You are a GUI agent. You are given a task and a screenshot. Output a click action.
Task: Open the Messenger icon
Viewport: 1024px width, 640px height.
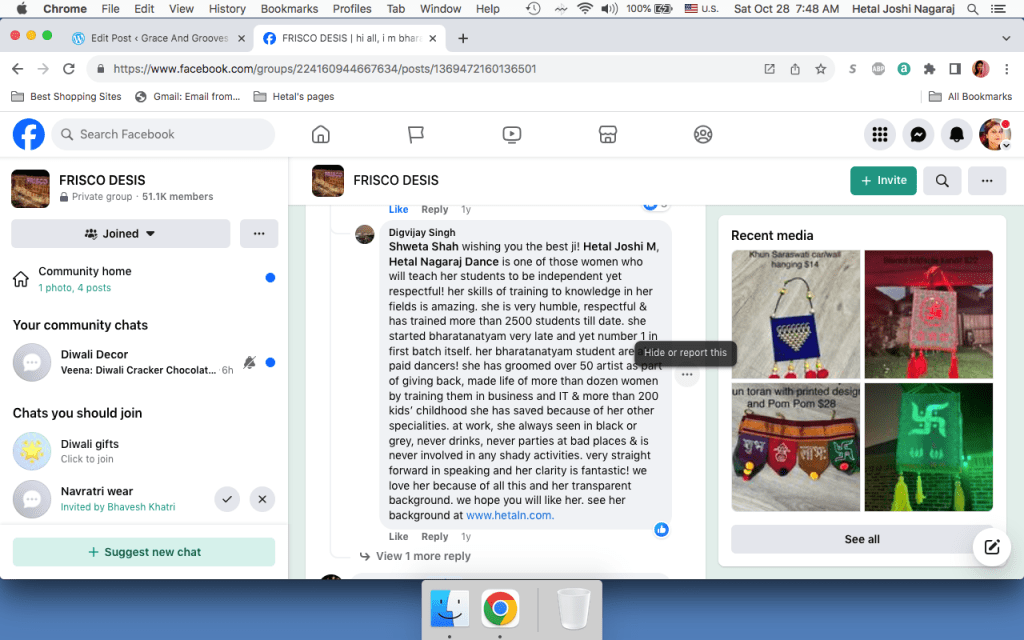click(x=918, y=134)
